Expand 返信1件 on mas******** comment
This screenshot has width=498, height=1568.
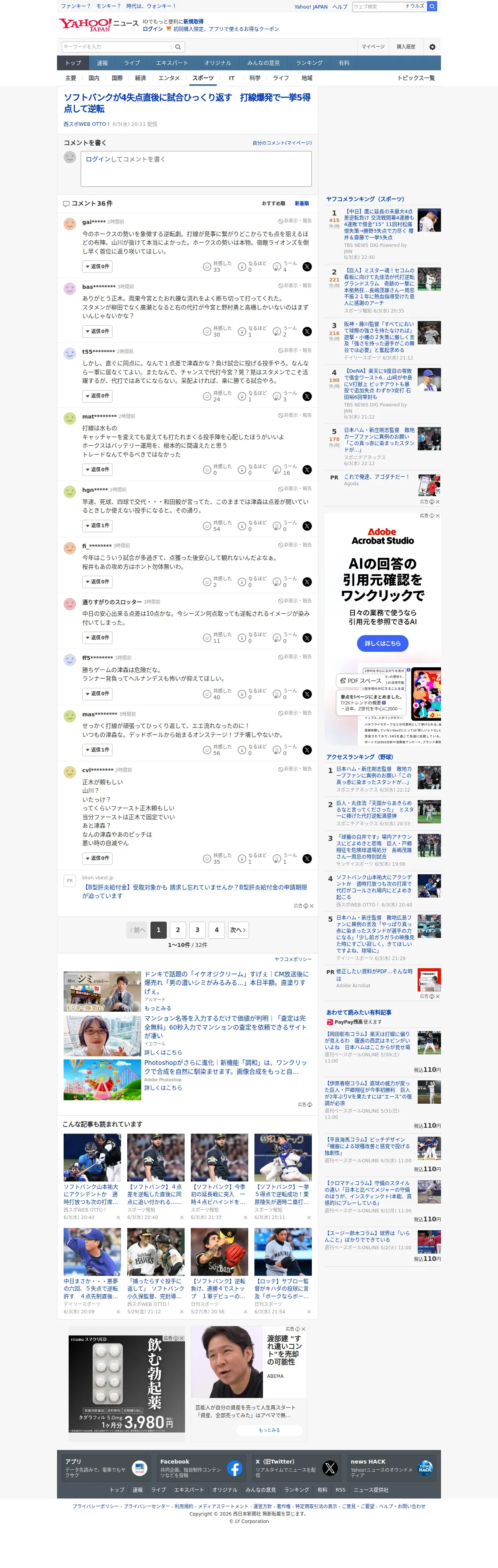tap(97, 750)
